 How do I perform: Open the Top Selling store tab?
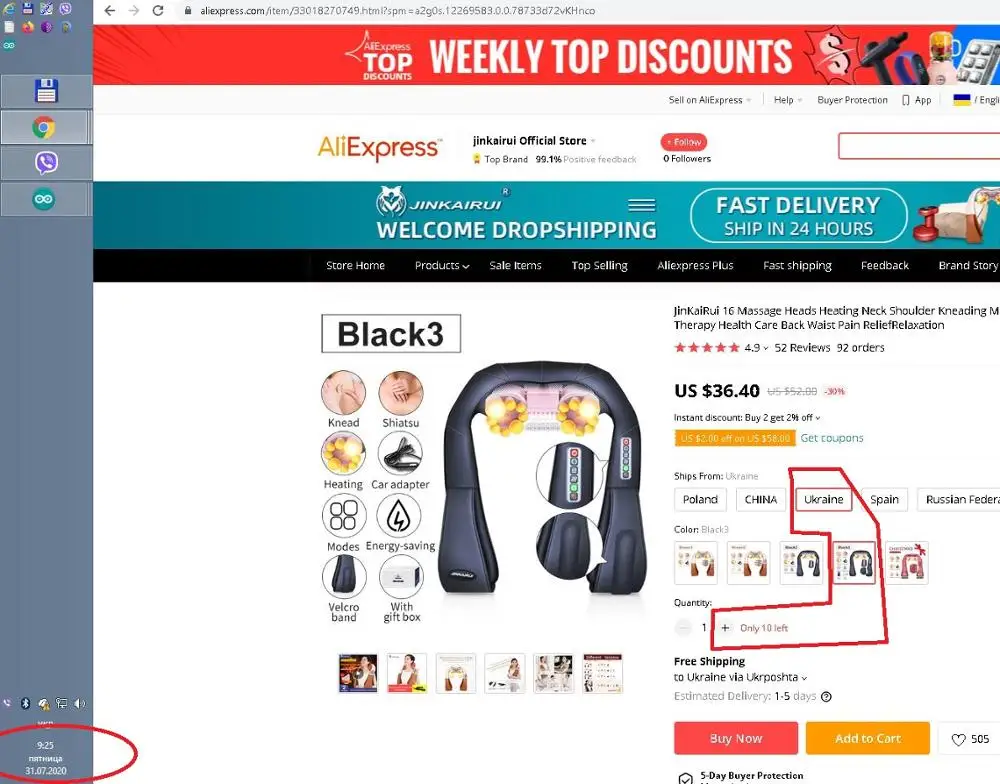599,265
